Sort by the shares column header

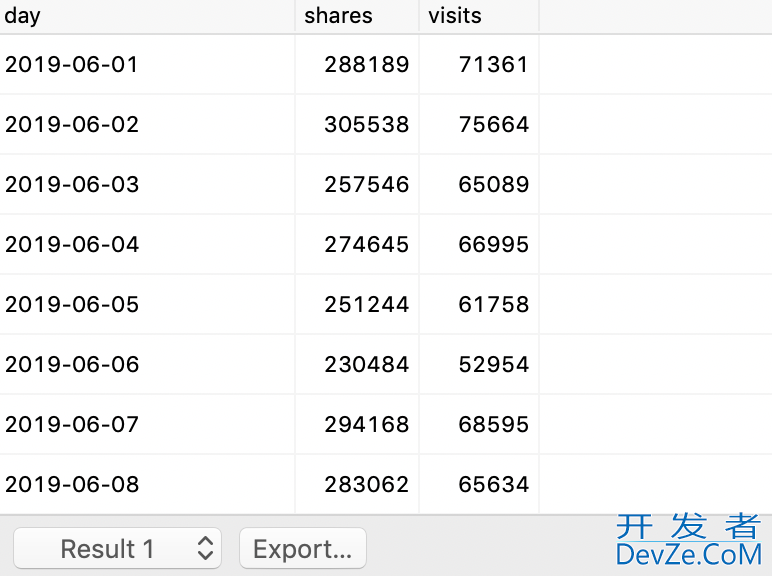tap(357, 16)
